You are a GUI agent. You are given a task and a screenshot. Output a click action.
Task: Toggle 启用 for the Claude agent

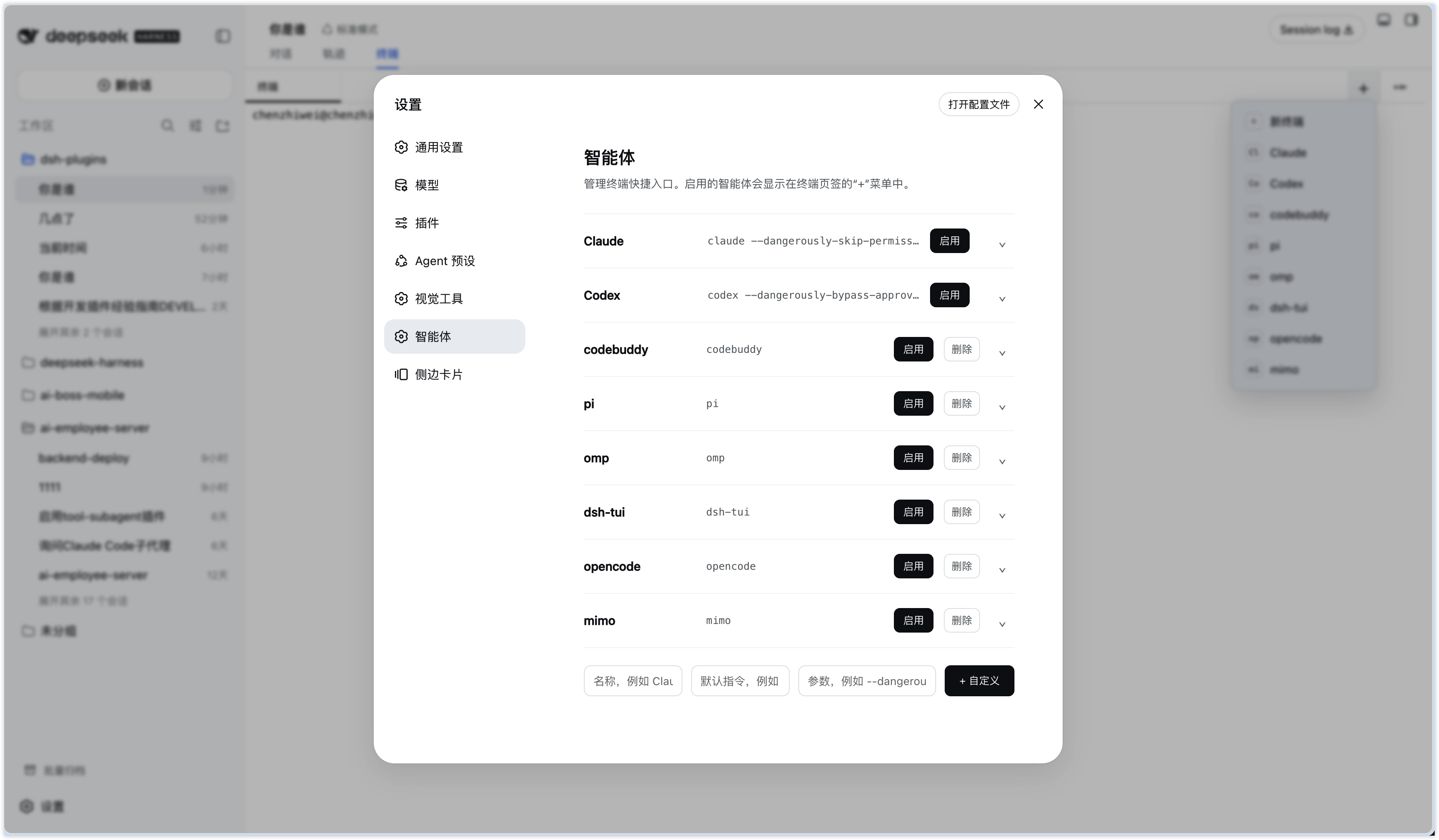[949, 241]
